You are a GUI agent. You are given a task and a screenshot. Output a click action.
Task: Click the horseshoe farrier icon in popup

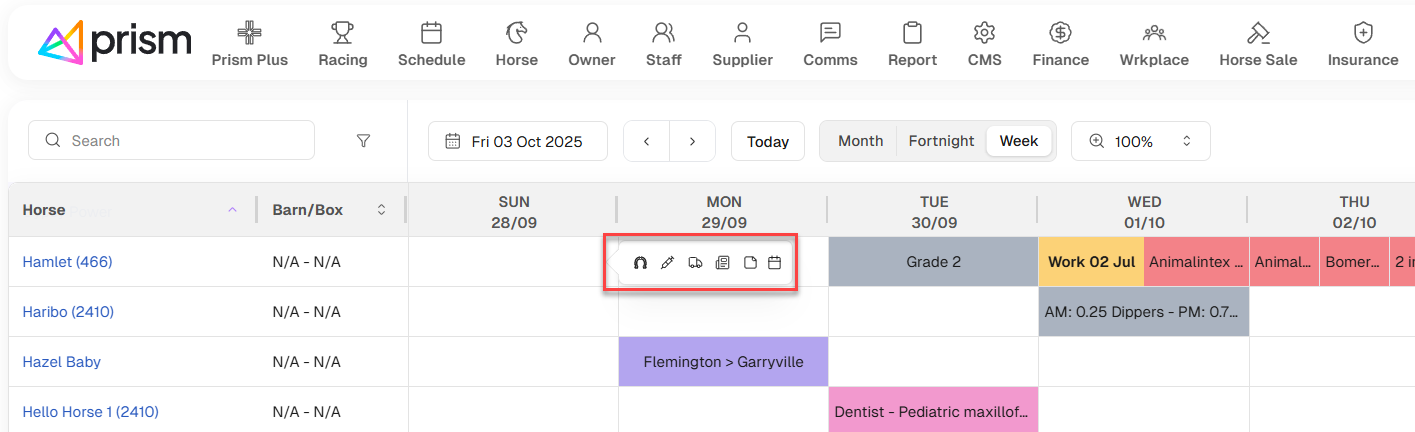[x=641, y=263]
